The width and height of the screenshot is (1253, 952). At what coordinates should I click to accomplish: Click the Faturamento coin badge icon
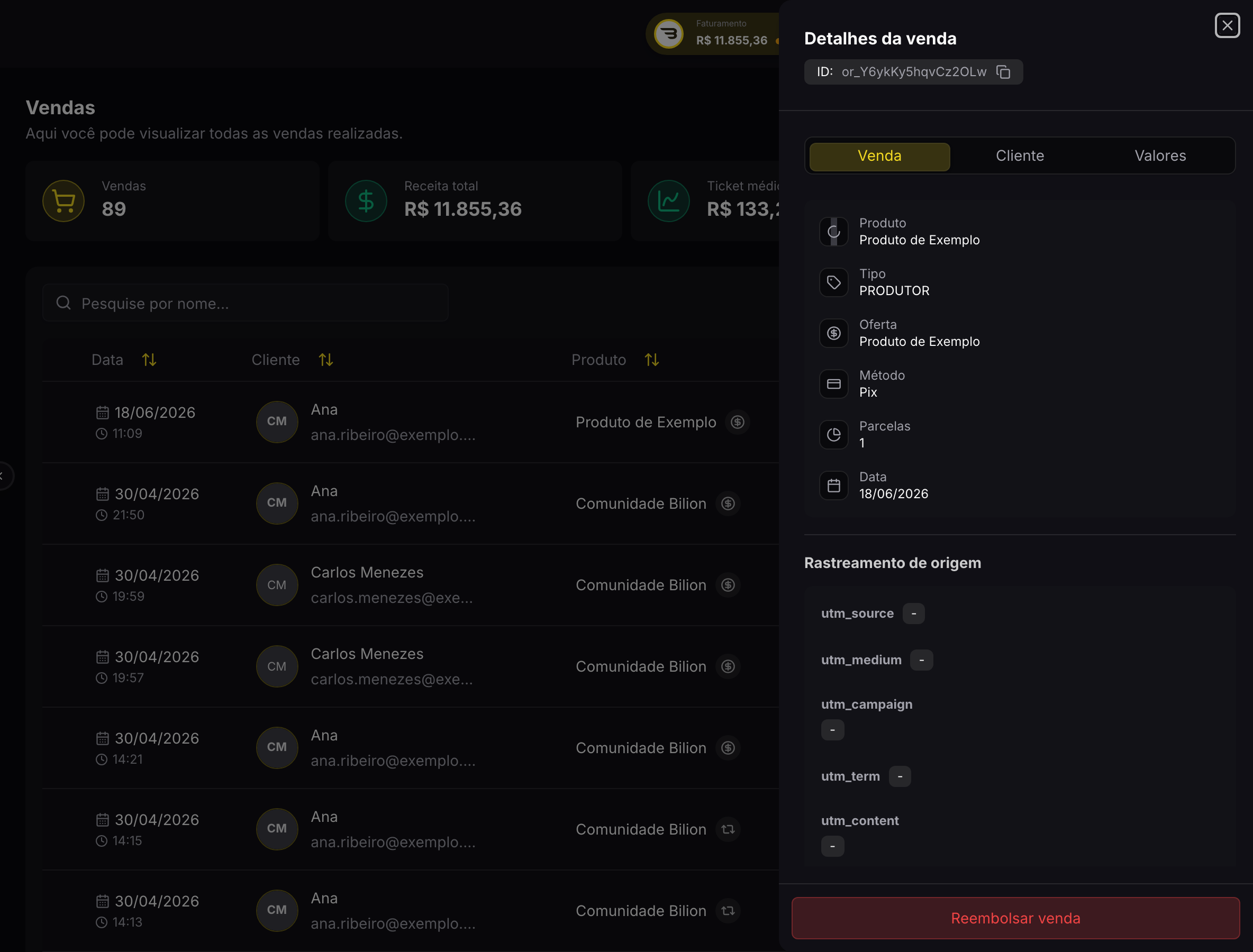coord(669,34)
